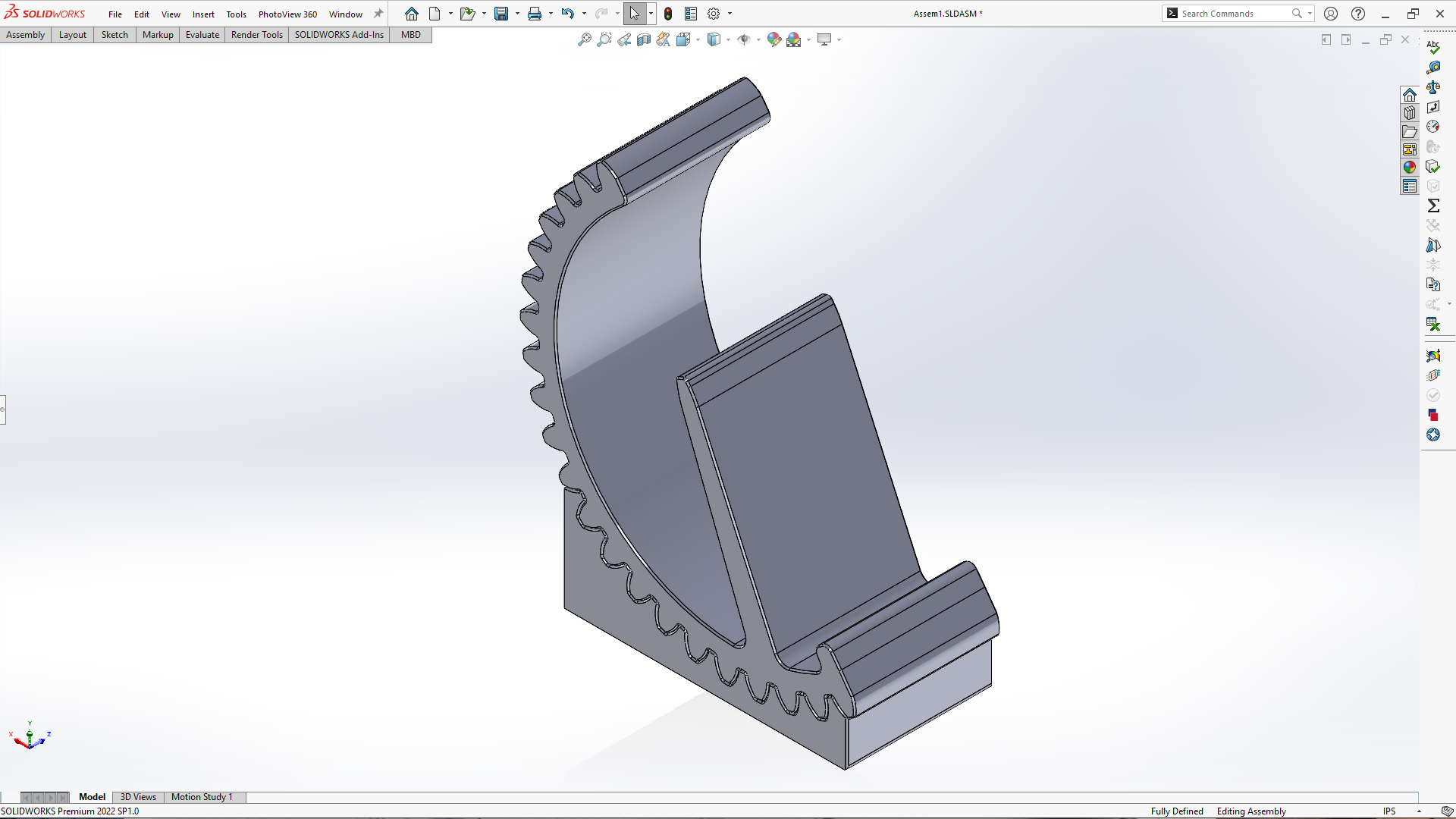Toggle the pin for the menu bar
The height and width of the screenshot is (819, 1456).
378,14
